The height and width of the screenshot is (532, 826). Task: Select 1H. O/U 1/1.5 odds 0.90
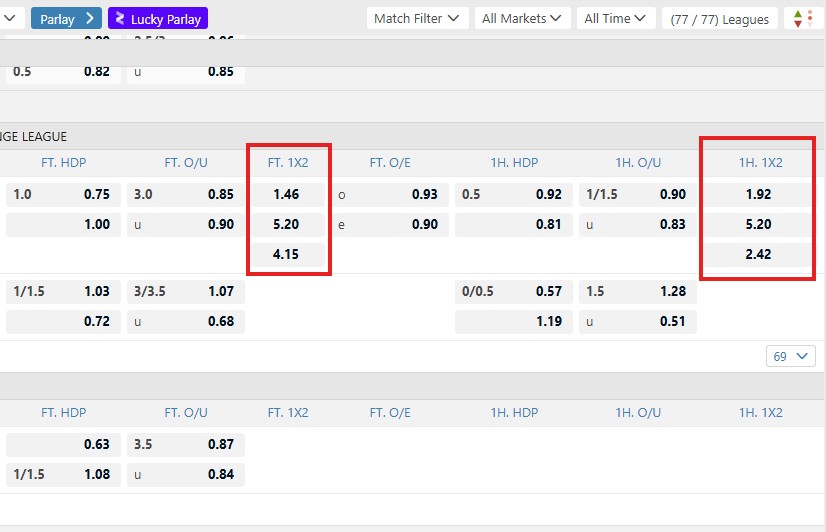pos(637,194)
